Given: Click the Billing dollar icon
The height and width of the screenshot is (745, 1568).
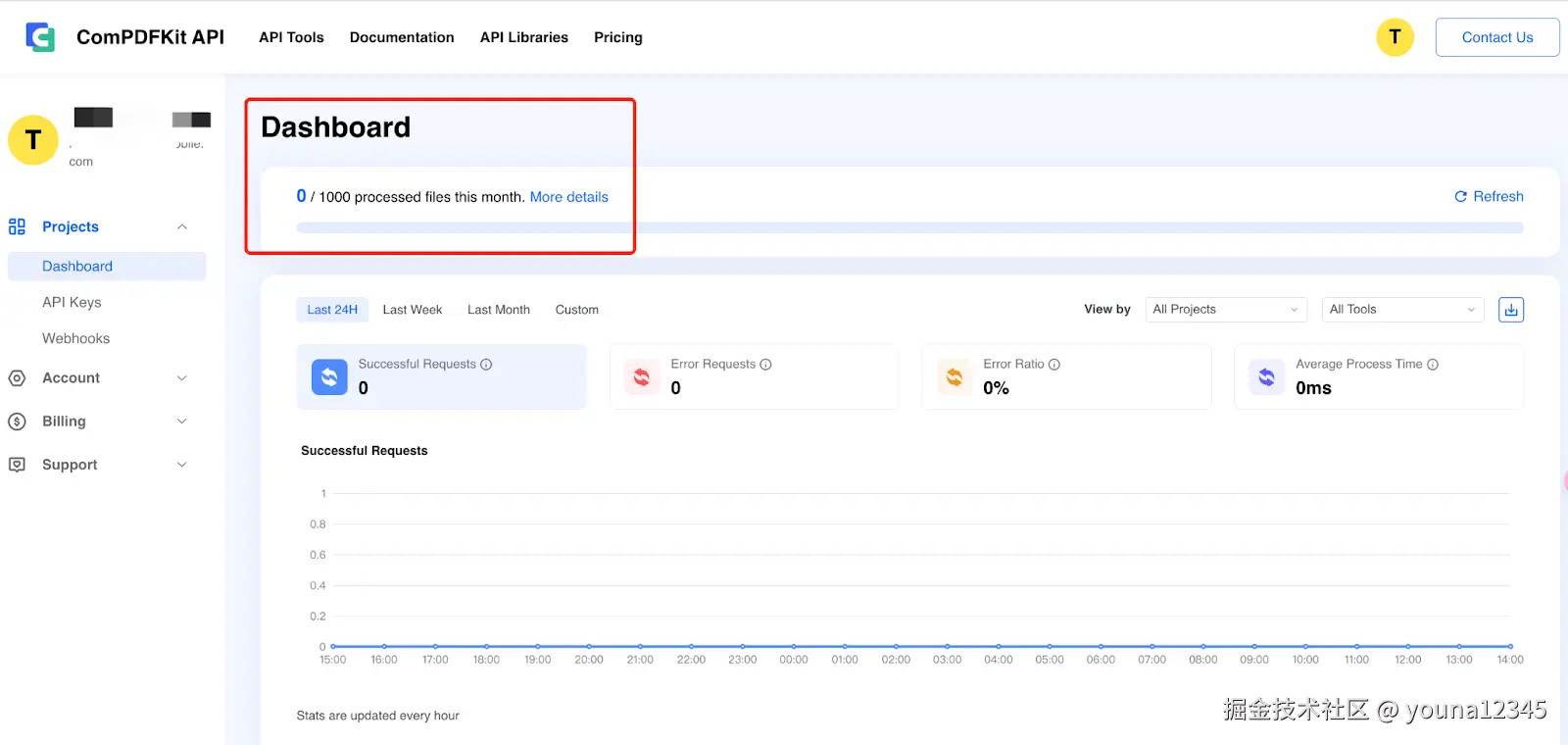Looking at the screenshot, I should (x=17, y=422).
